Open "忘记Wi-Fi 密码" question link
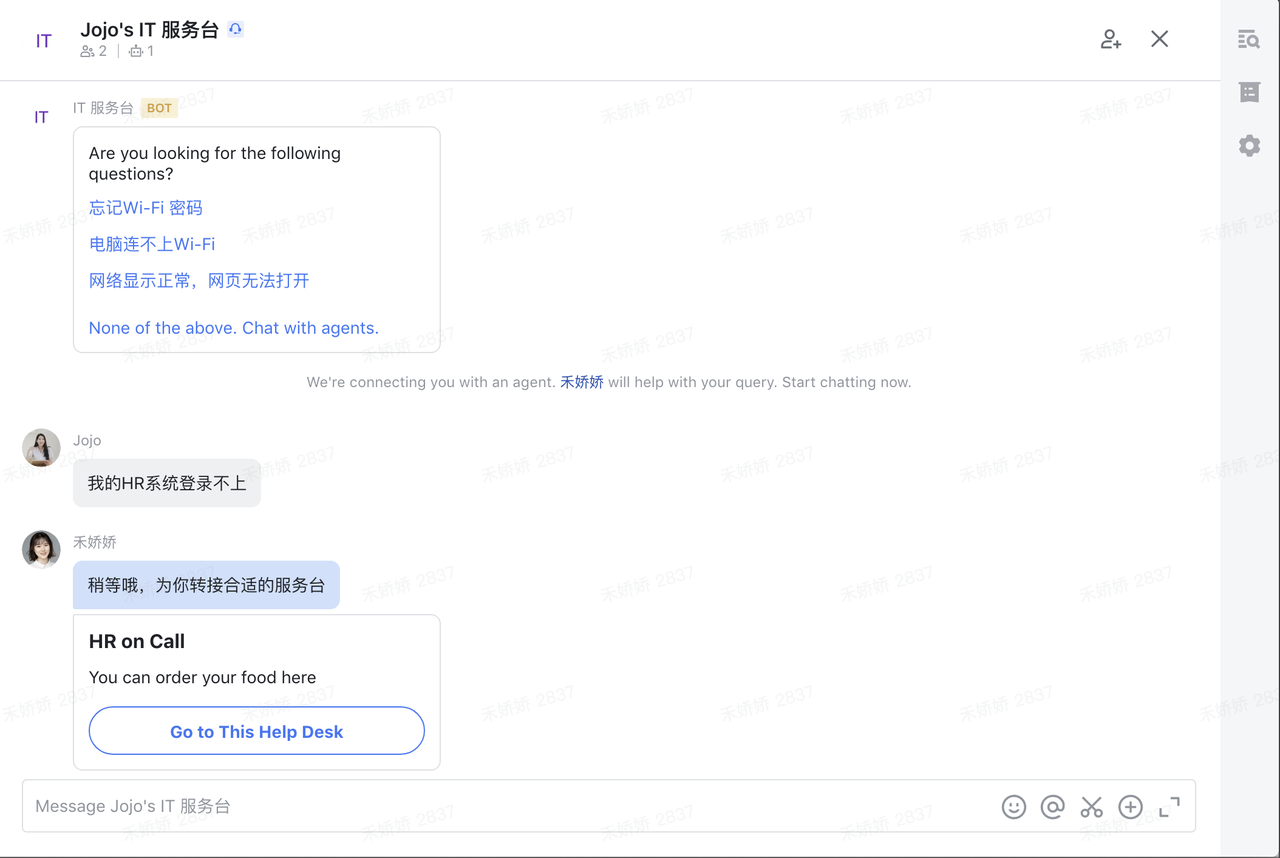This screenshot has height=858, width=1280. point(145,207)
